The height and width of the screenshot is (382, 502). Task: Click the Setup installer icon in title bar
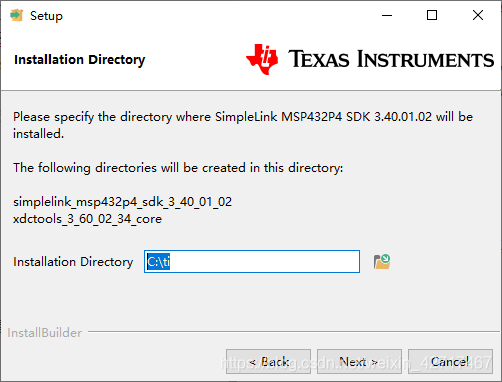(x=16, y=15)
